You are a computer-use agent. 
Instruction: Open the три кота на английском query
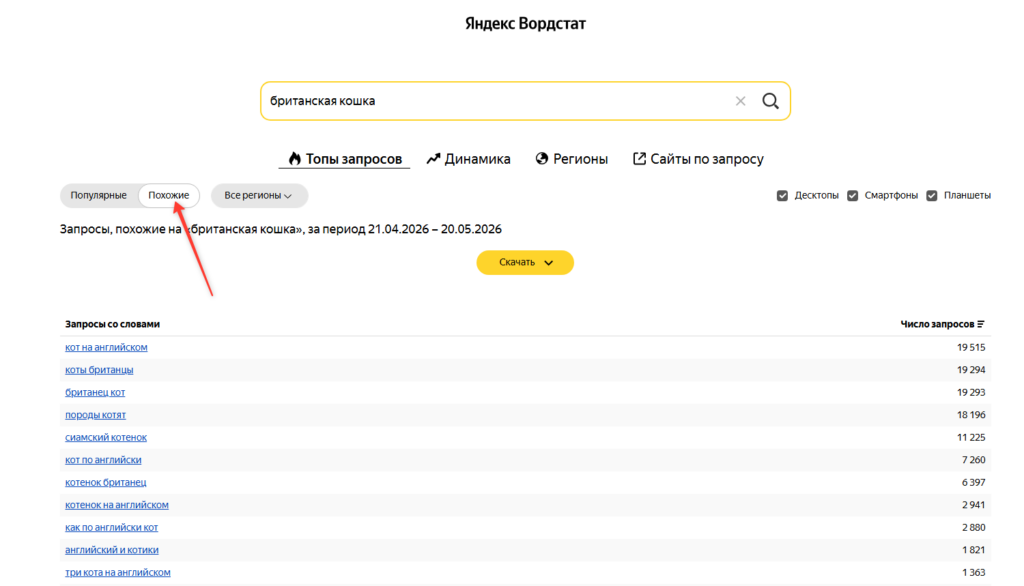(x=118, y=573)
